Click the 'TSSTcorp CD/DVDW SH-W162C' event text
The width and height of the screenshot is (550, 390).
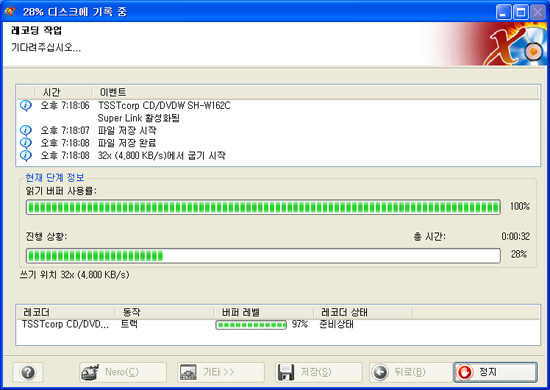(x=164, y=105)
